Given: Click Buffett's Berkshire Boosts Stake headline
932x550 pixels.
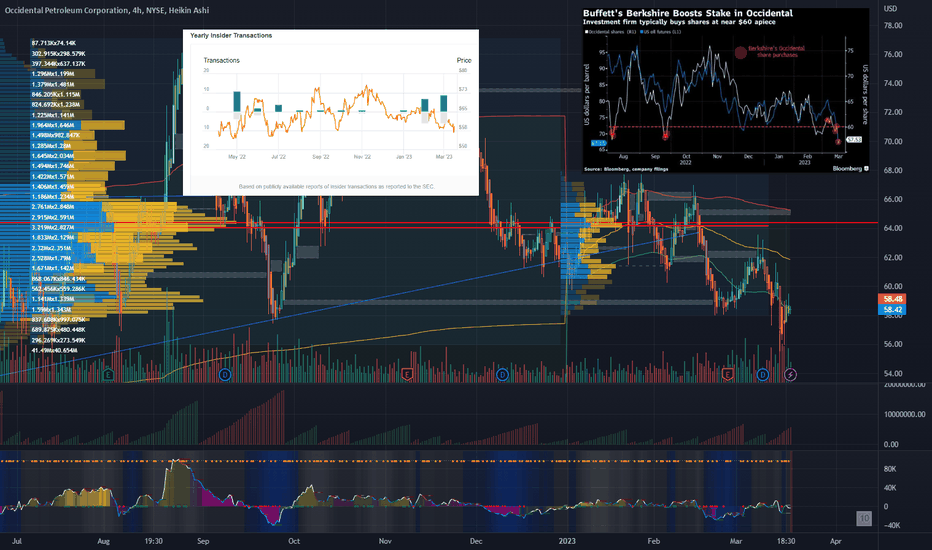Looking at the screenshot, I should (x=688, y=13).
